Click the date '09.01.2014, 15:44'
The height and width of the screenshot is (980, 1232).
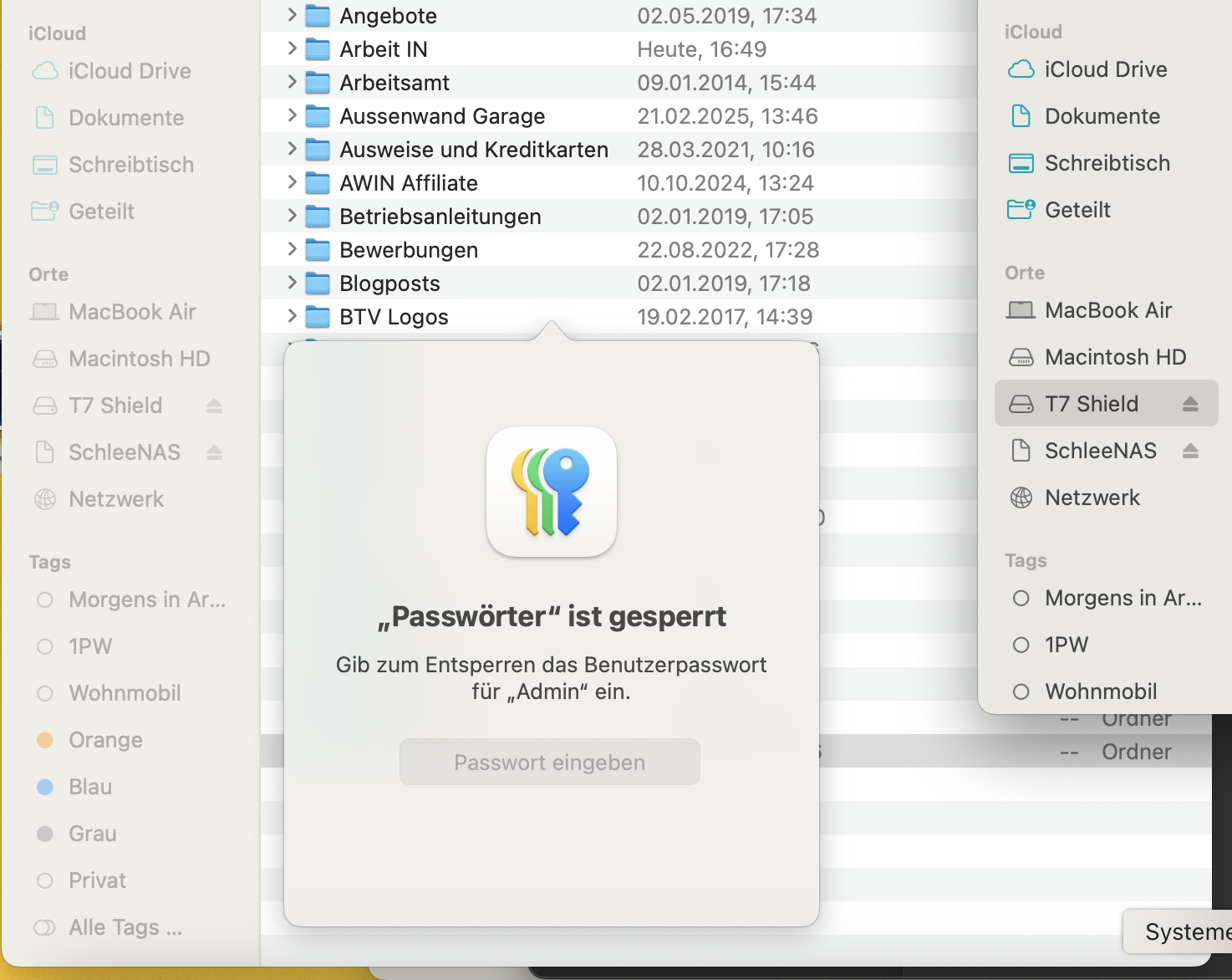tap(726, 83)
